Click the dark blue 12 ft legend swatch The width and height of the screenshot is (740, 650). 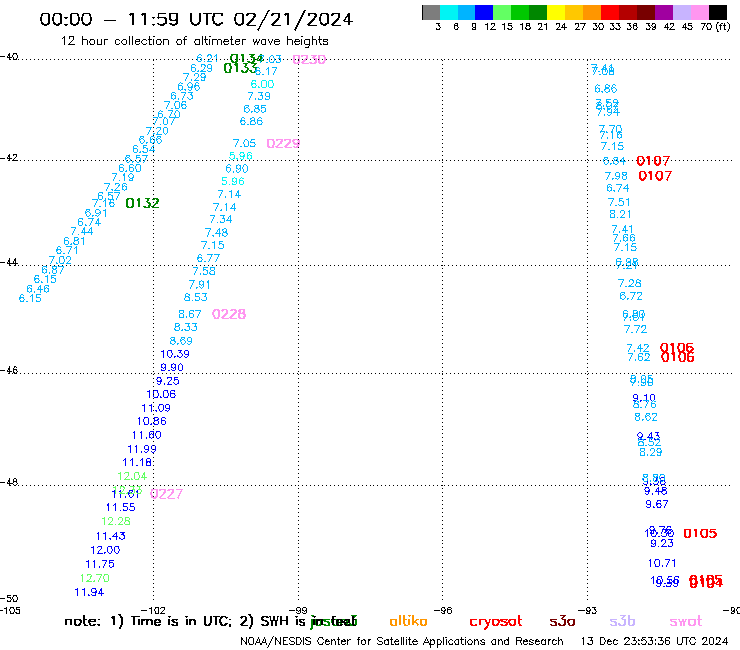coord(485,12)
